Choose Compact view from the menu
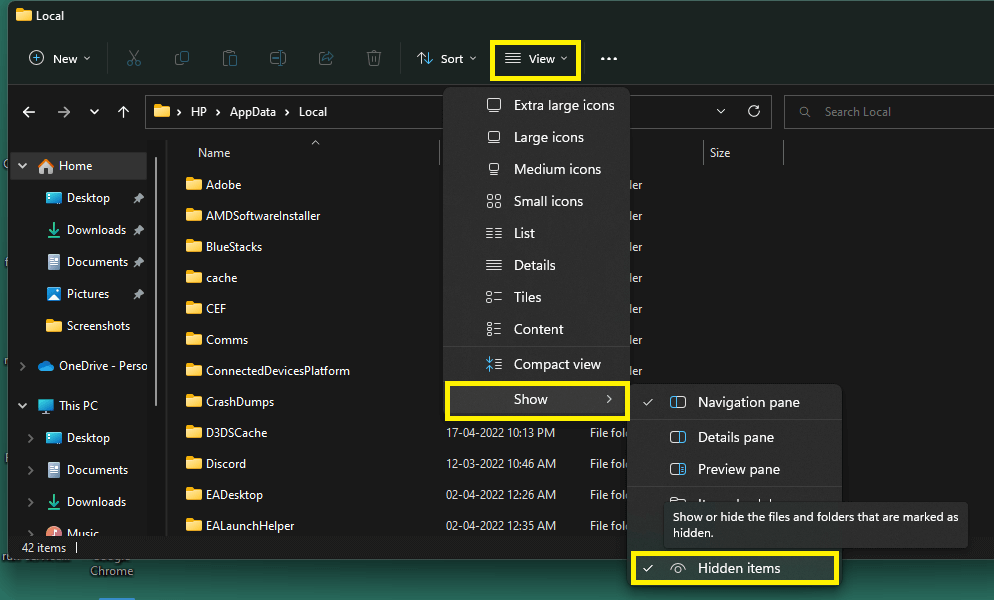 (x=556, y=364)
